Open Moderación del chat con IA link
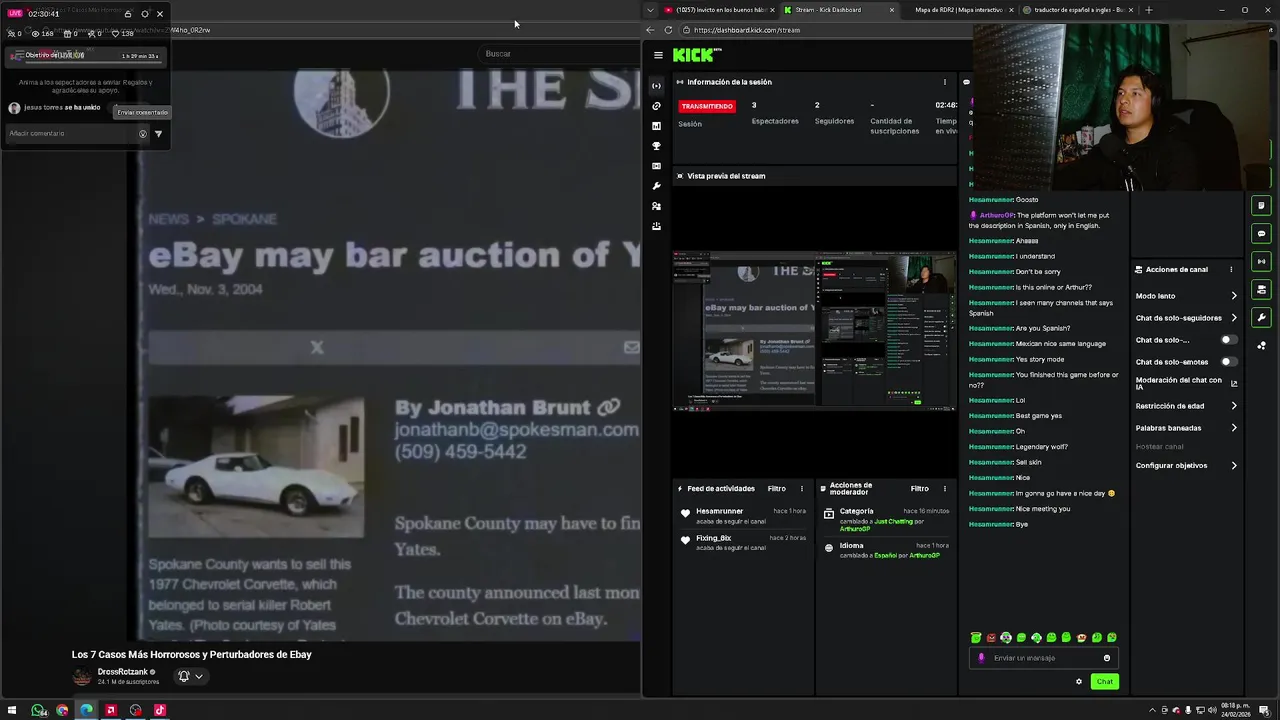 (x=1186, y=383)
